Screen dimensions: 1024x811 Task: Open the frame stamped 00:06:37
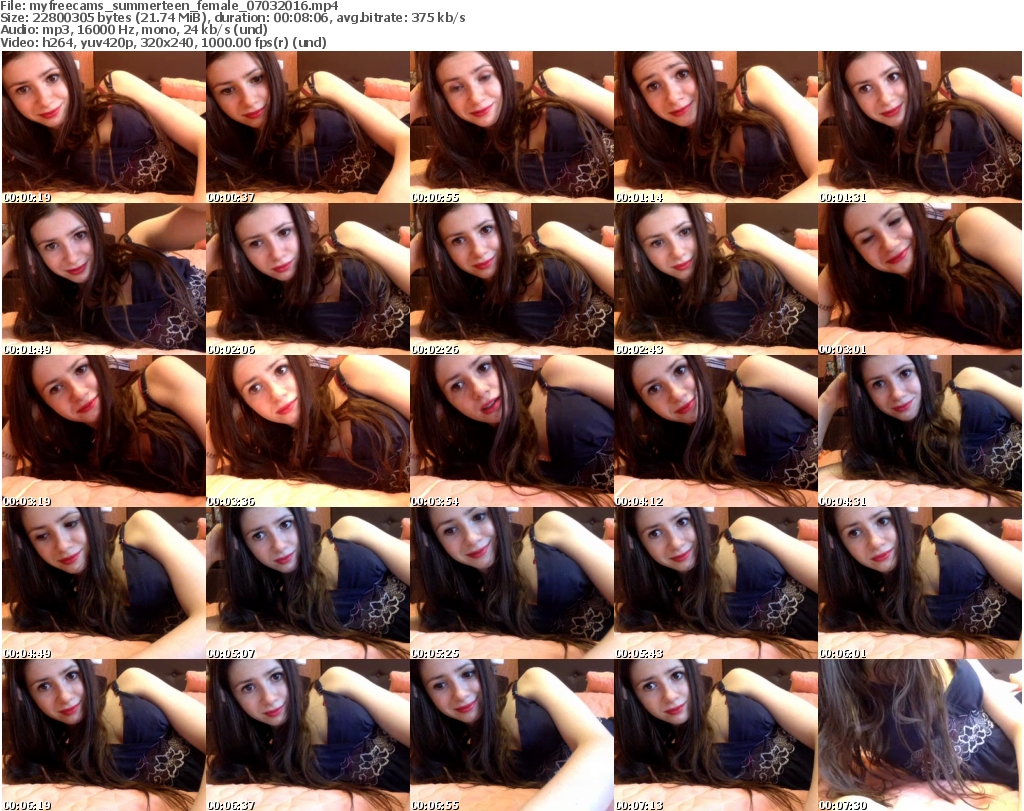click(308, 735)
